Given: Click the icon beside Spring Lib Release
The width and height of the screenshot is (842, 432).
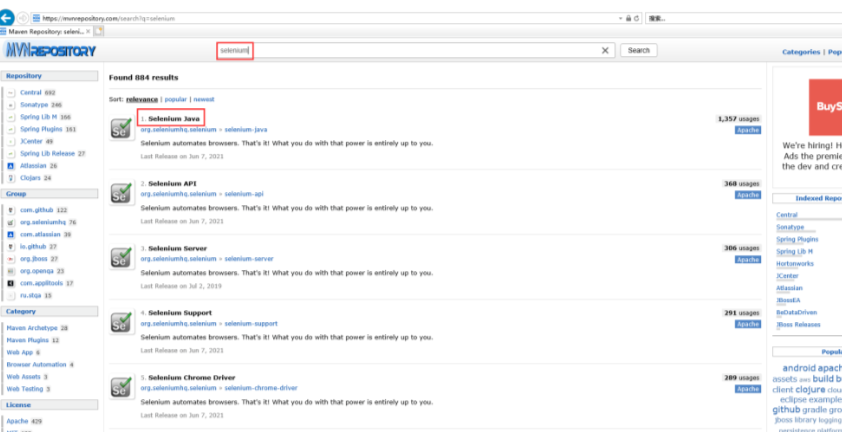Looking at the screenshot, I should [11, 154].
